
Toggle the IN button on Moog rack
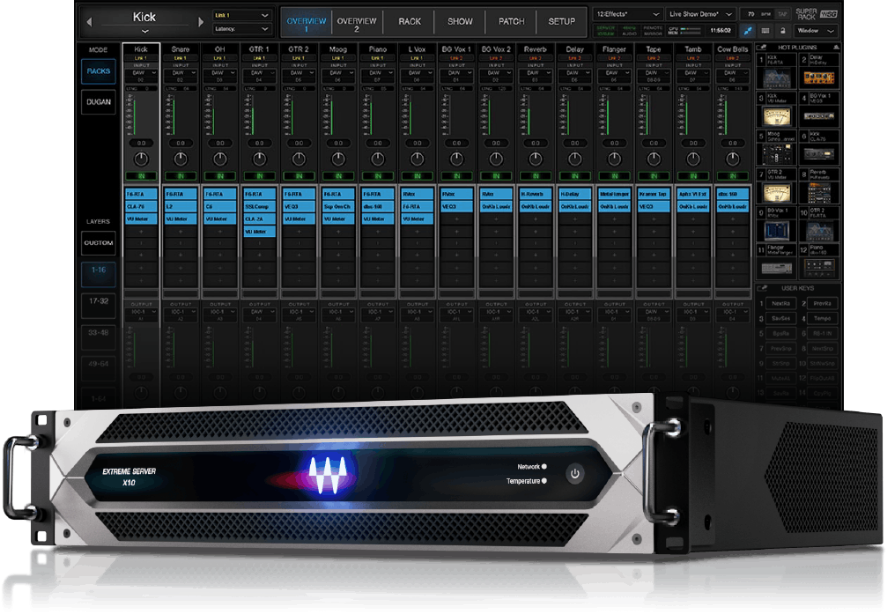point(338,176)
